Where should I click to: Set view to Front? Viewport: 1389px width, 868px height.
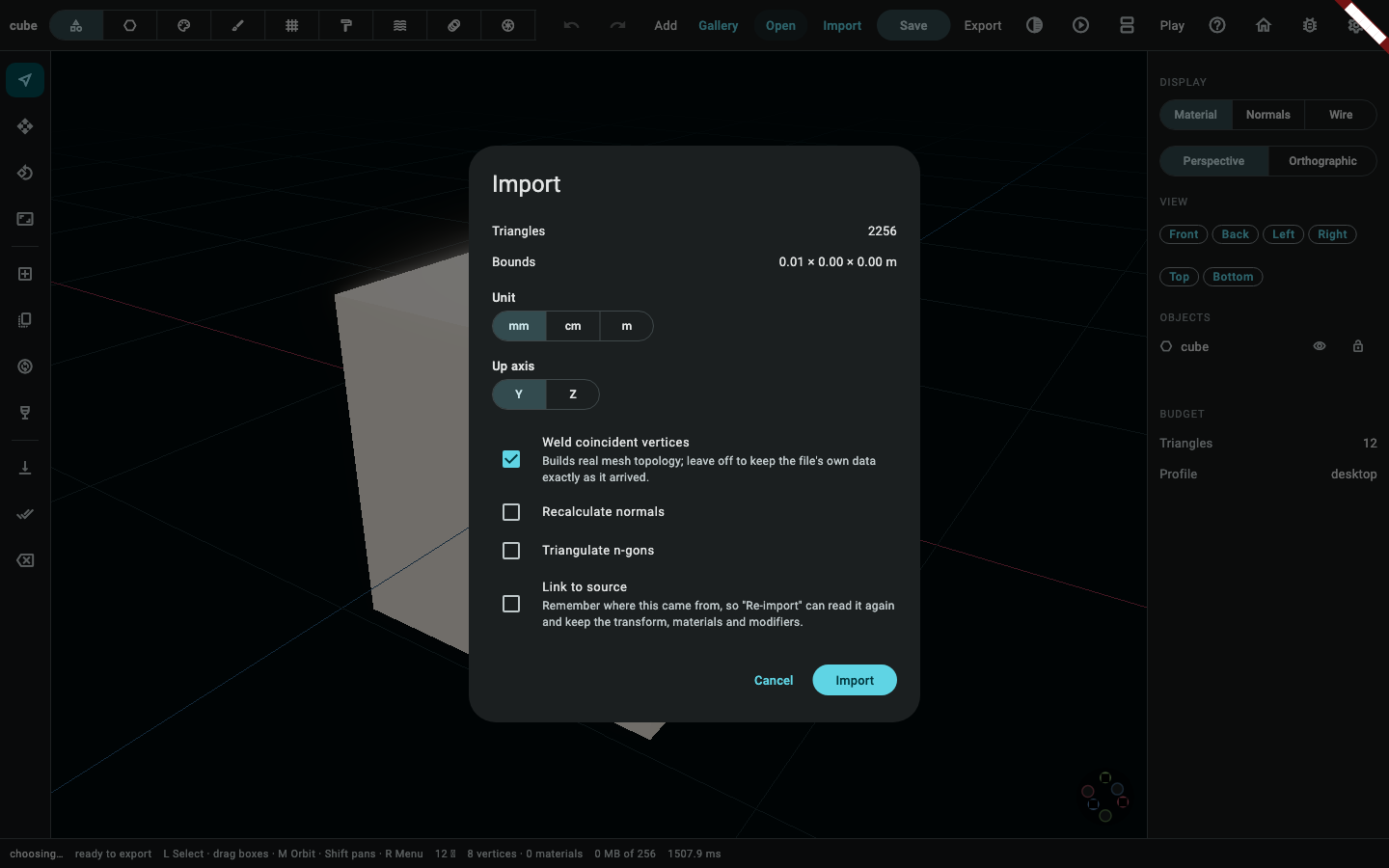[1184, 234]
